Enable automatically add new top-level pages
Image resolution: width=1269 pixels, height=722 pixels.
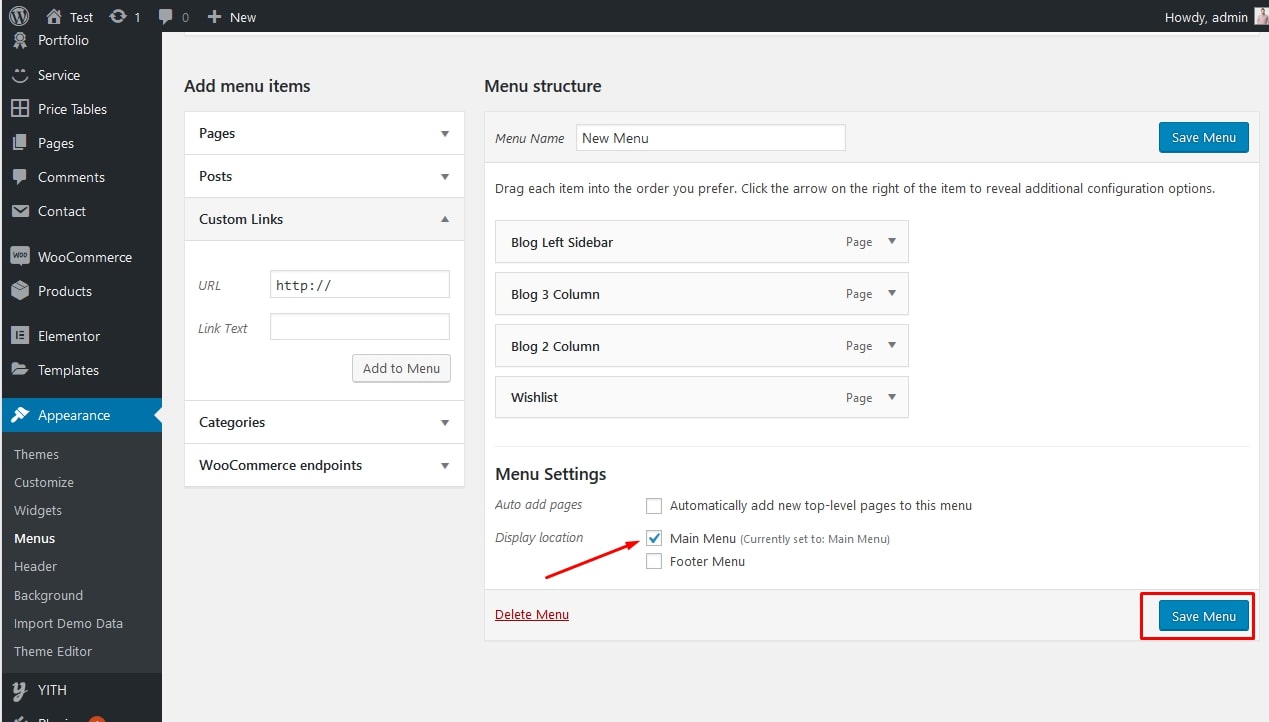coord(654,506)
